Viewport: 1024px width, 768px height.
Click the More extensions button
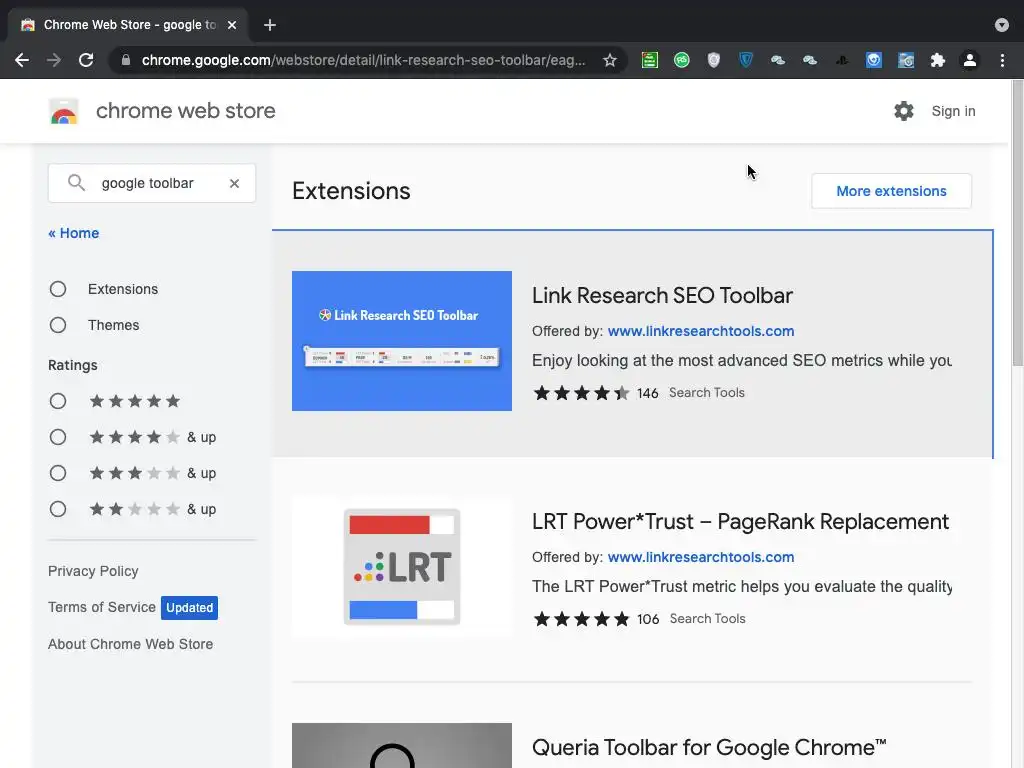[891, 191]
